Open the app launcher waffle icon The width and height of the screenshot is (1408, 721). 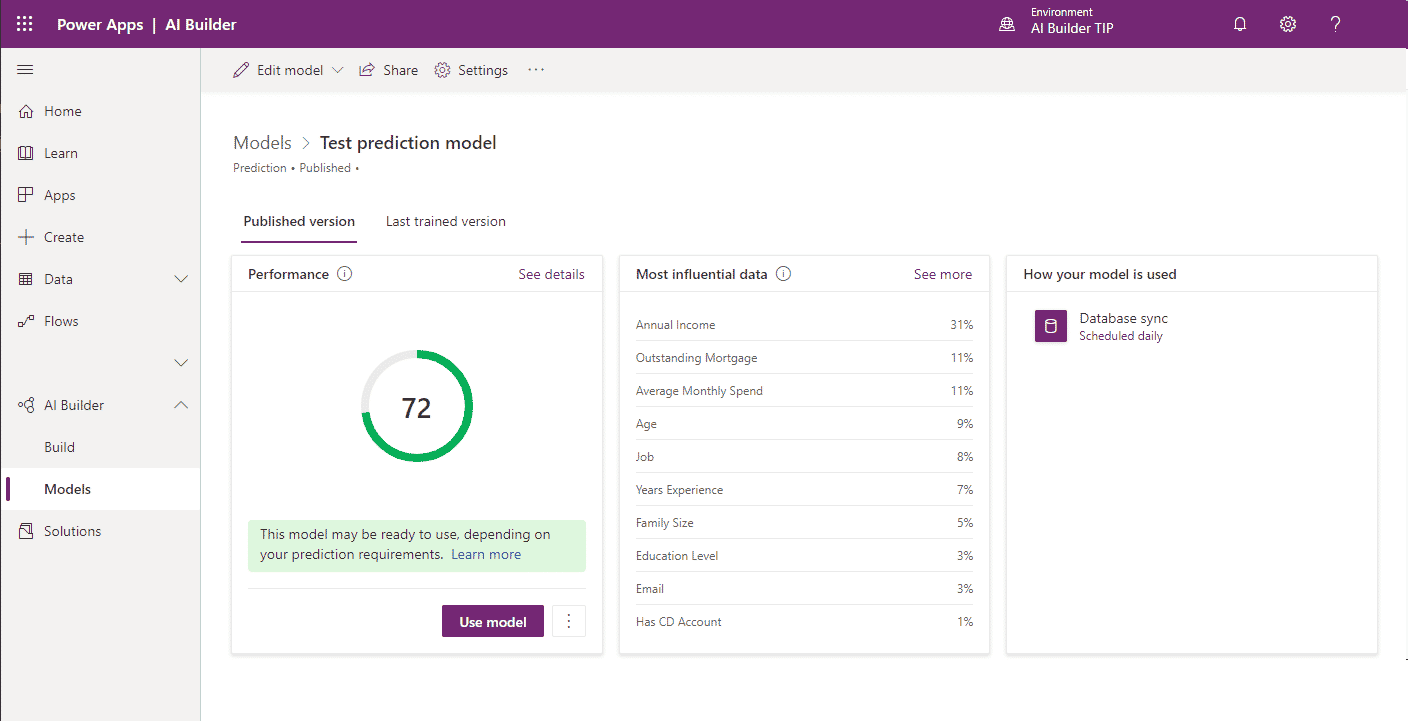25,24
